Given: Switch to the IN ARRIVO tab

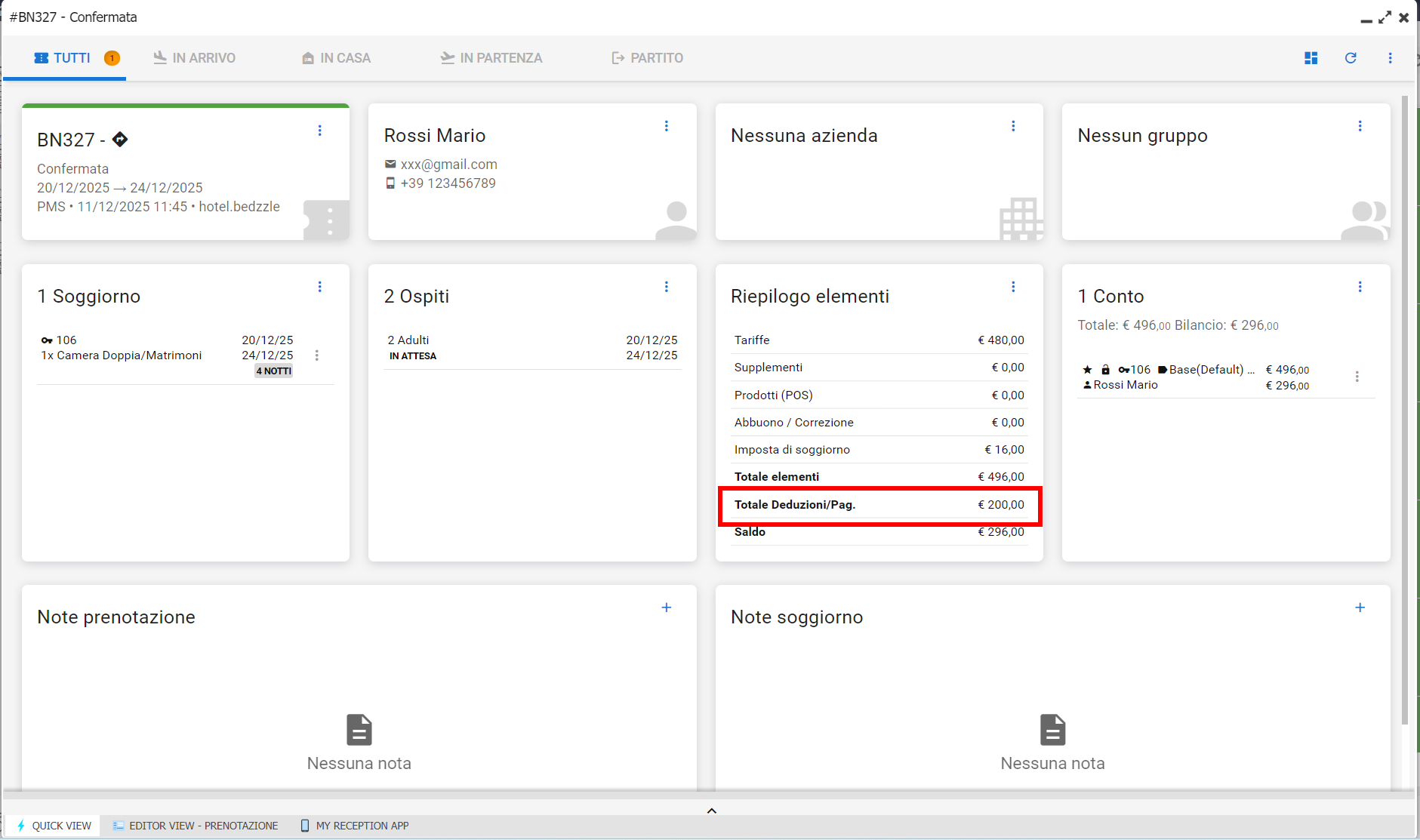Looking at the screenshot, I should (195, 58).
